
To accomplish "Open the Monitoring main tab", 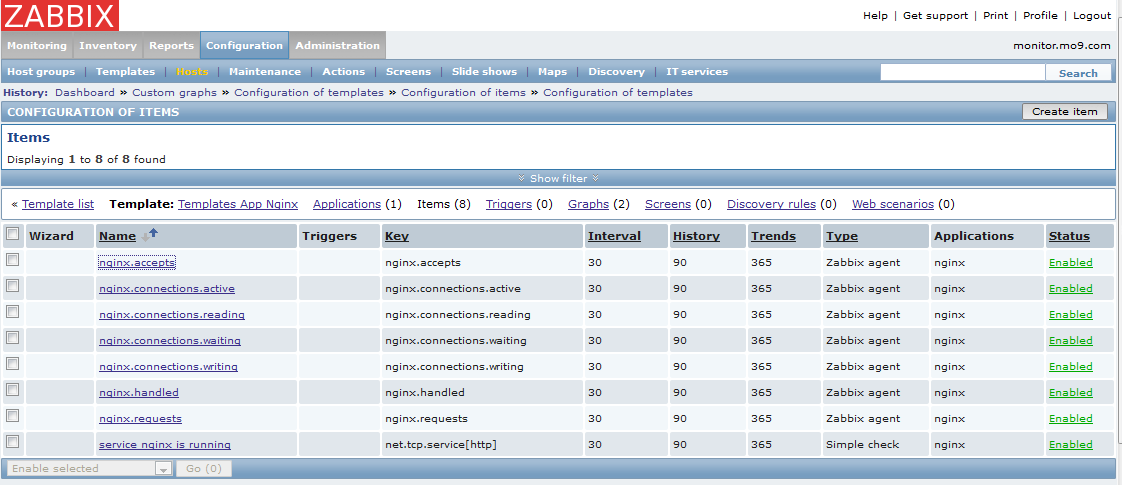I will (x=36, y=45).
